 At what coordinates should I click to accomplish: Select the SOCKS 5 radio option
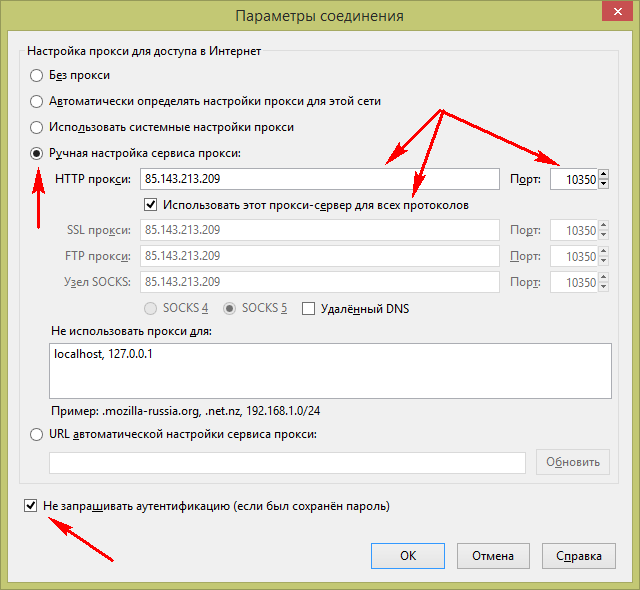click(x=229, y=308)
